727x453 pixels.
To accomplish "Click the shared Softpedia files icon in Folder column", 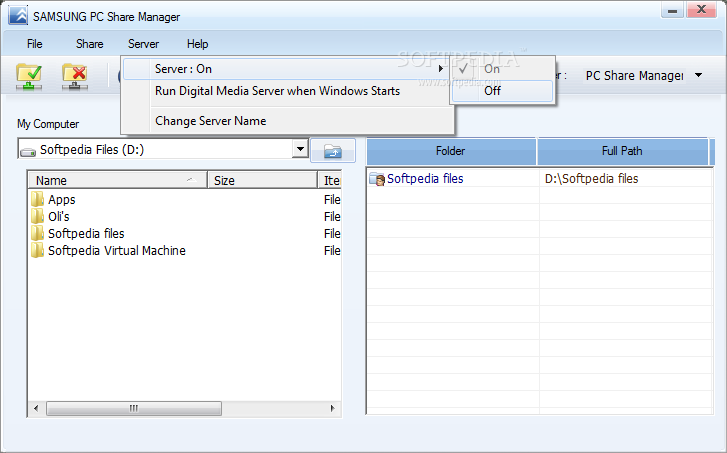I will point(377,179).
